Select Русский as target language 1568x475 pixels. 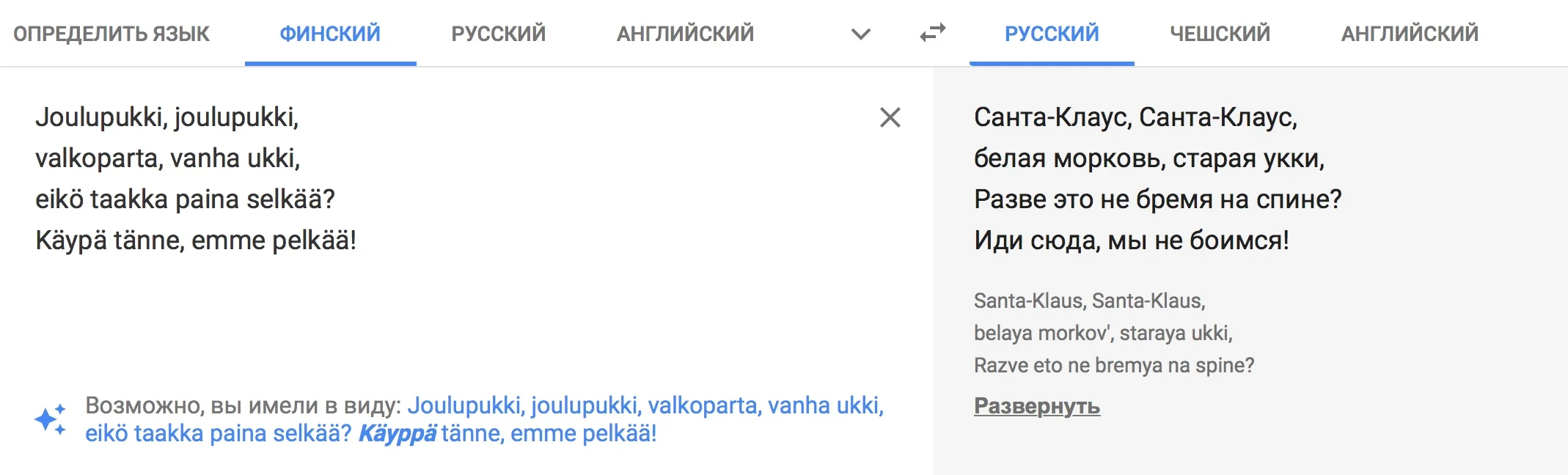(1052, 34)
